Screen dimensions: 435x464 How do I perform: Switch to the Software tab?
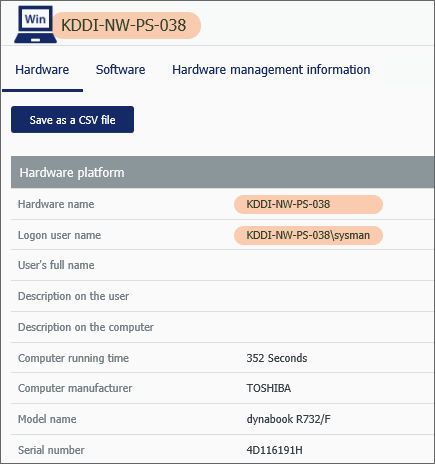(x=120, y=70)
